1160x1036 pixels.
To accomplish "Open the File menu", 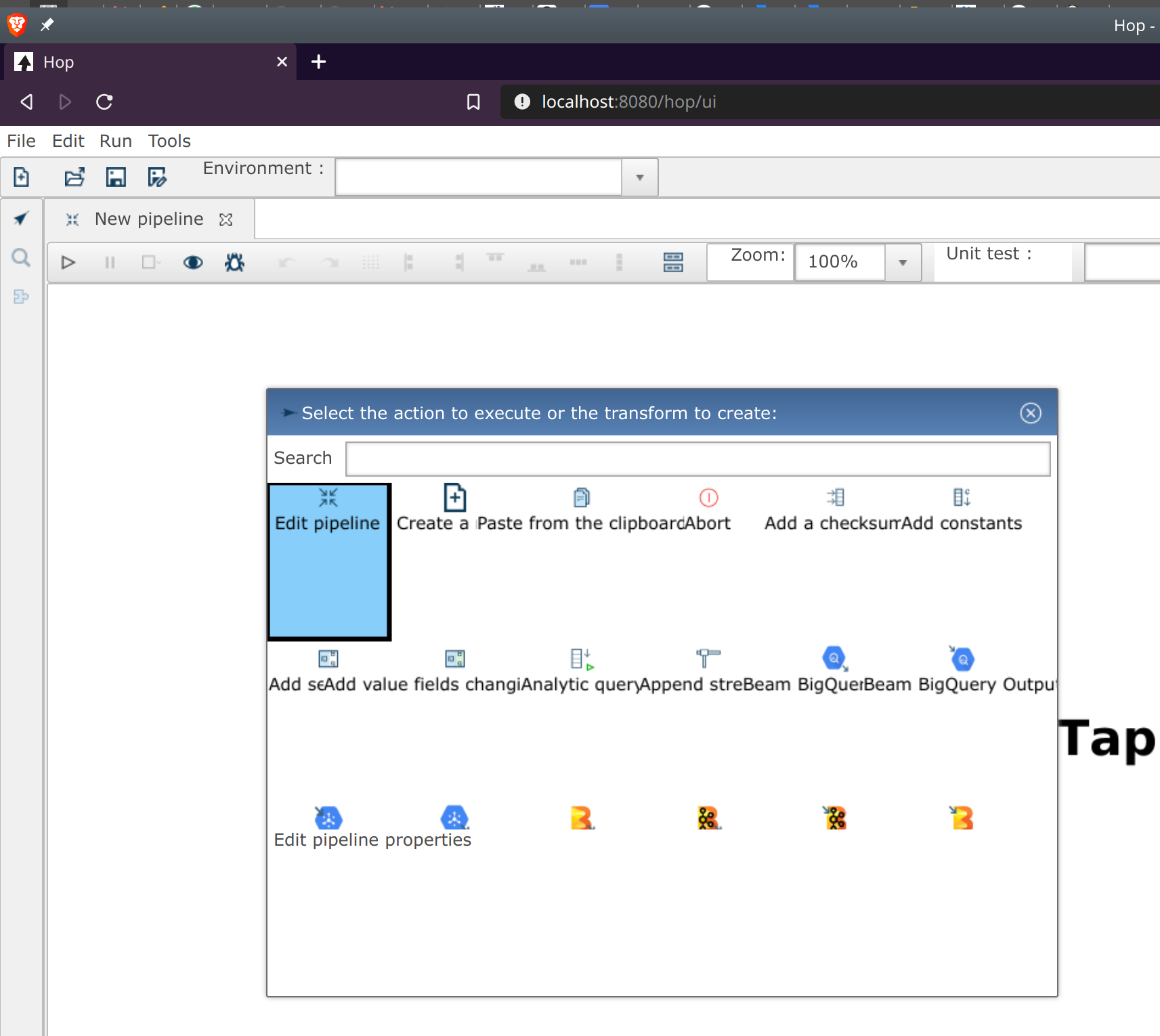I will click(x=21, y=141).
